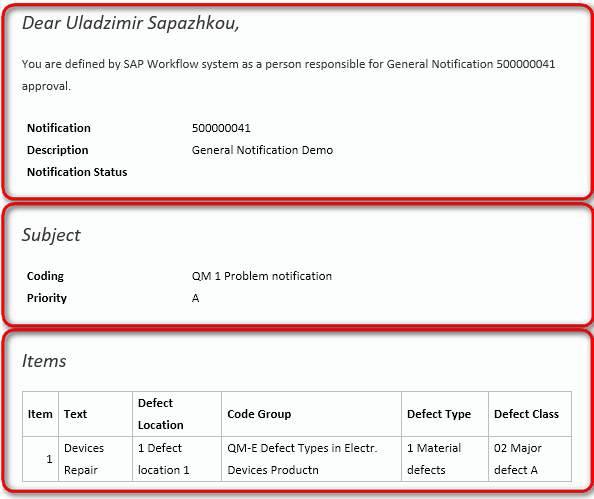Viewport: 594px width, 499px height.
Task: Select 'General Notification Demo' description text
Action: tap(262, 150)
